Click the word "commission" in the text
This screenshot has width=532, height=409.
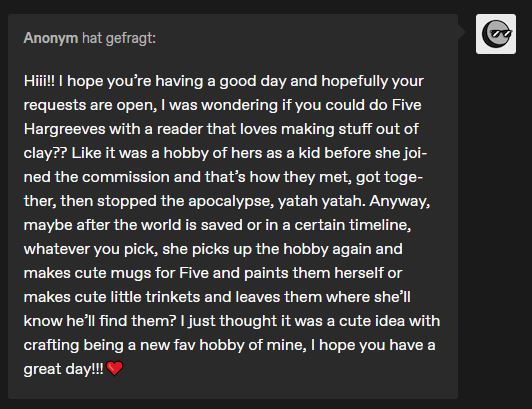[126, 177]
